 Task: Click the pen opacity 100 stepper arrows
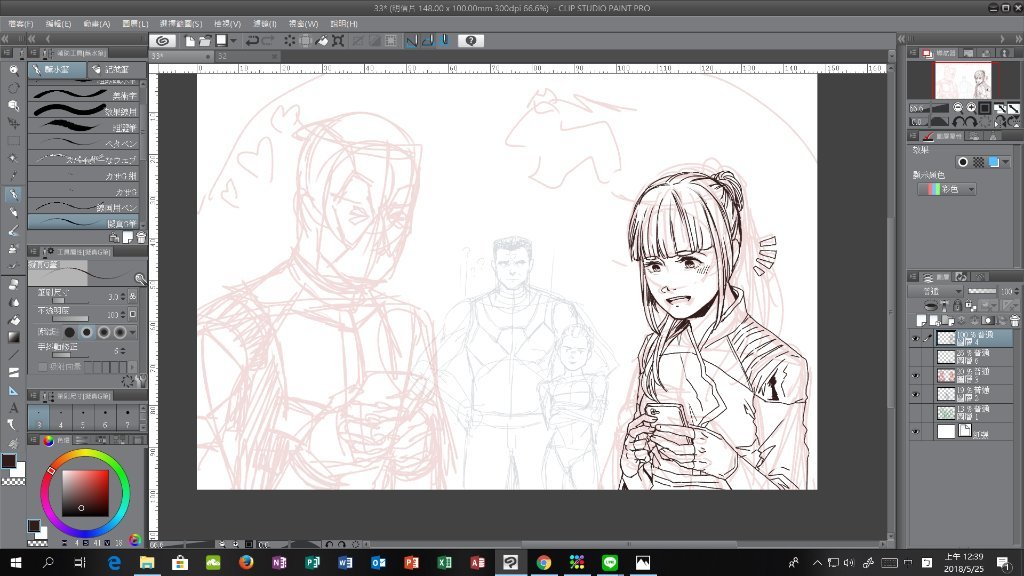click(123, 315)
